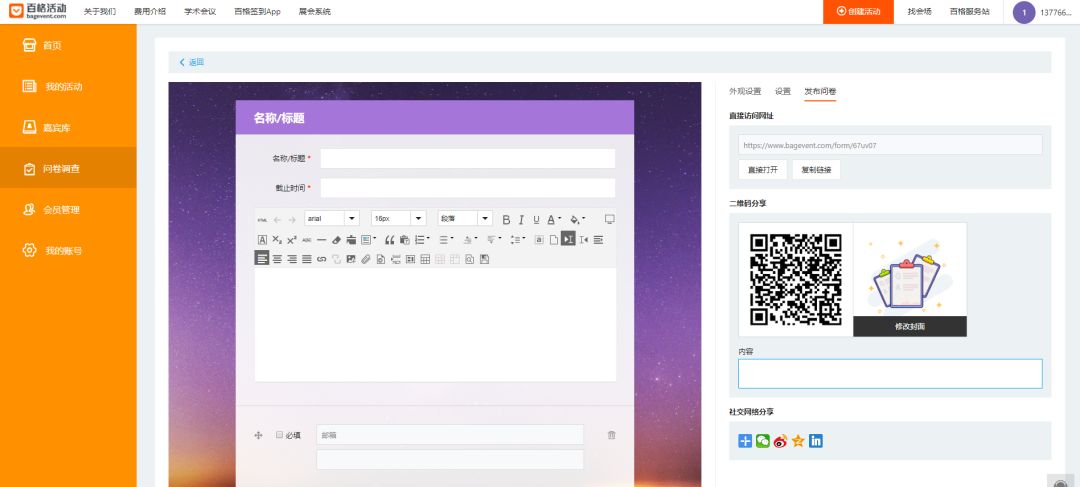This screenshot has width=1080, height=487.
Task: Insert a hyperlink with the link icon
Action: coord(322,260)
